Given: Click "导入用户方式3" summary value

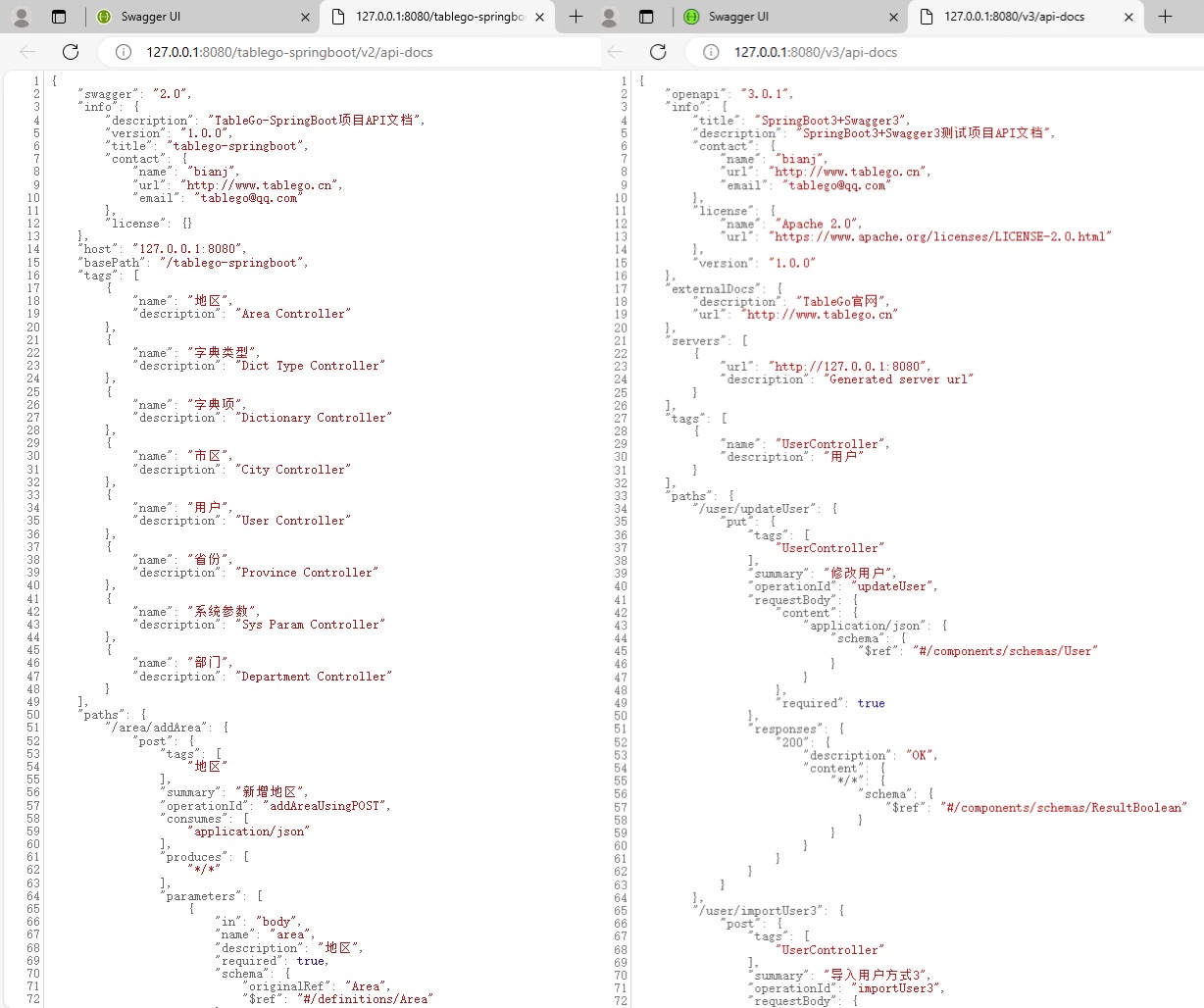Looking at the screenshot, I should (880, 975).
